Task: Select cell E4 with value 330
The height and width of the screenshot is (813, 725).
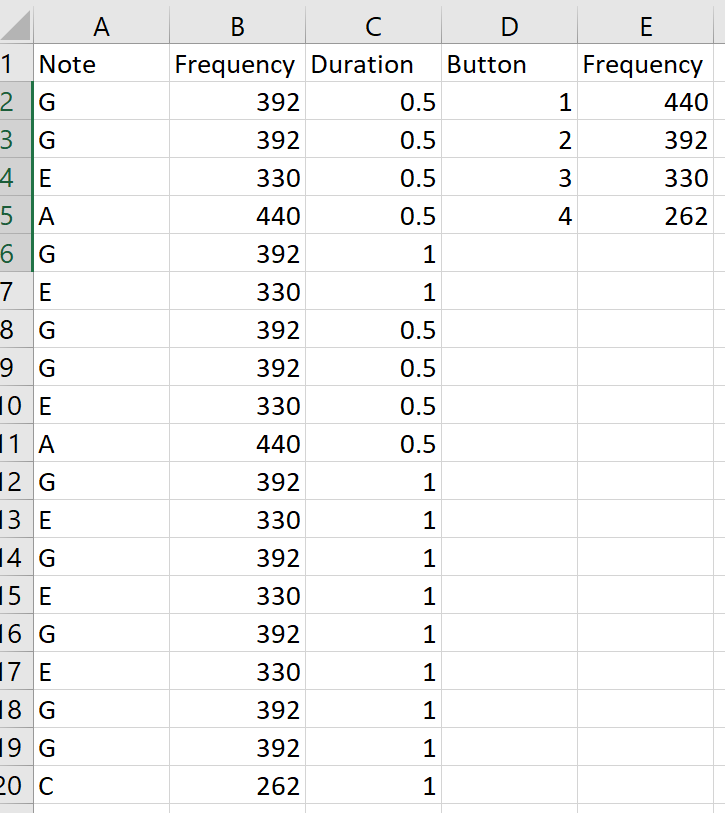Action: tap(646, 177)
